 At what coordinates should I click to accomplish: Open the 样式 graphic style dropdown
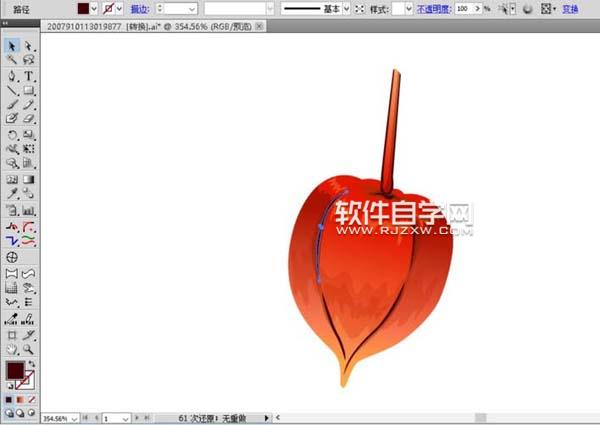(409, 9)
